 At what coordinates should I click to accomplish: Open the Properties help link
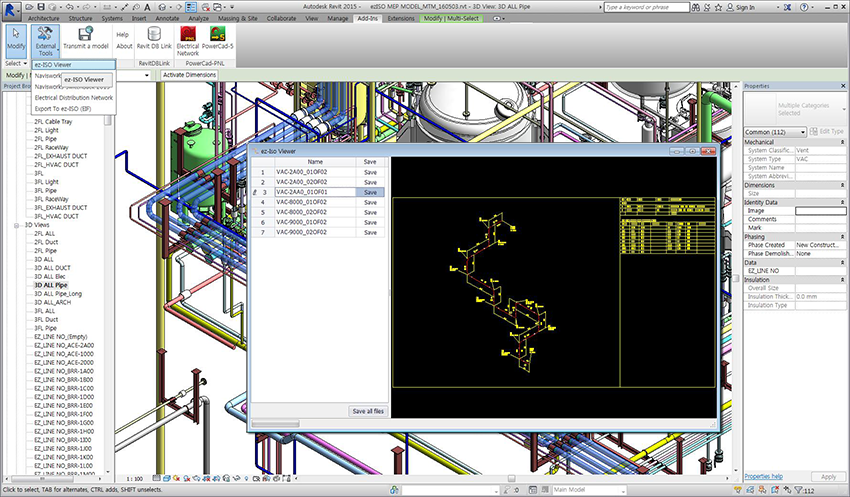tap(766, 476)
